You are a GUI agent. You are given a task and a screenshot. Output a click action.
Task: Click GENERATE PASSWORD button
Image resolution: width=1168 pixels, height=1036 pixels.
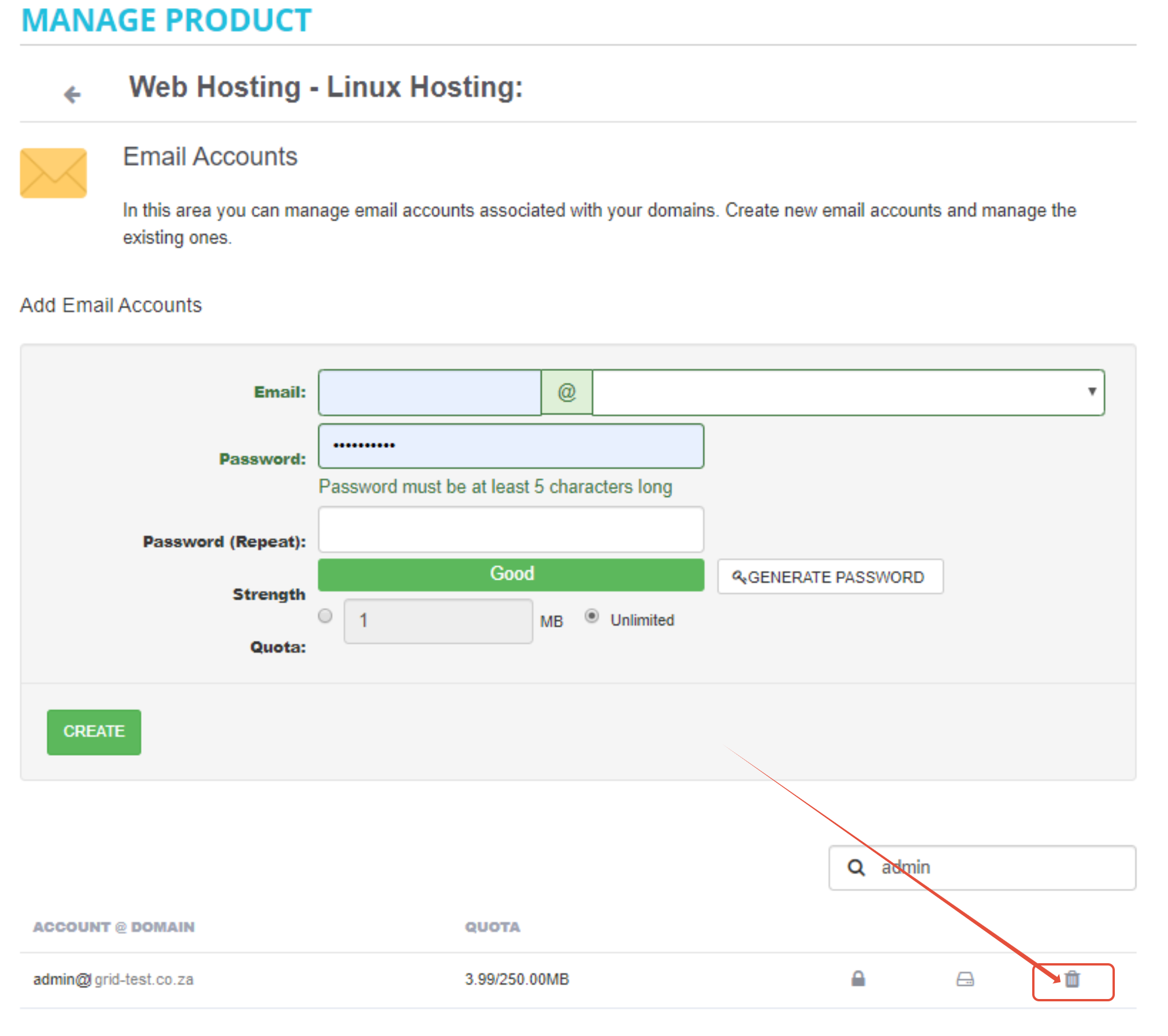tap(830, 577)
